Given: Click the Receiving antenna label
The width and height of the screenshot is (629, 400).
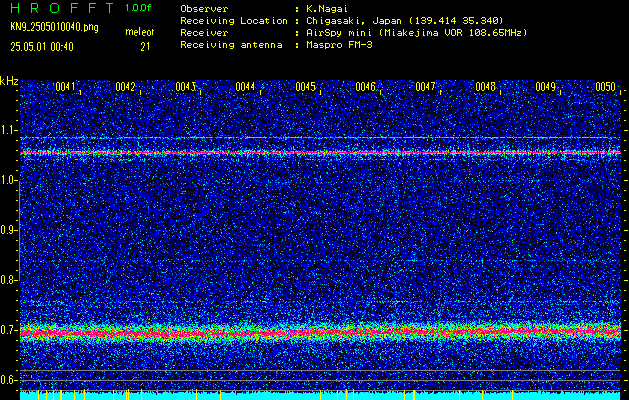Looking at the screenshot, I should click(x=231, y=45).
